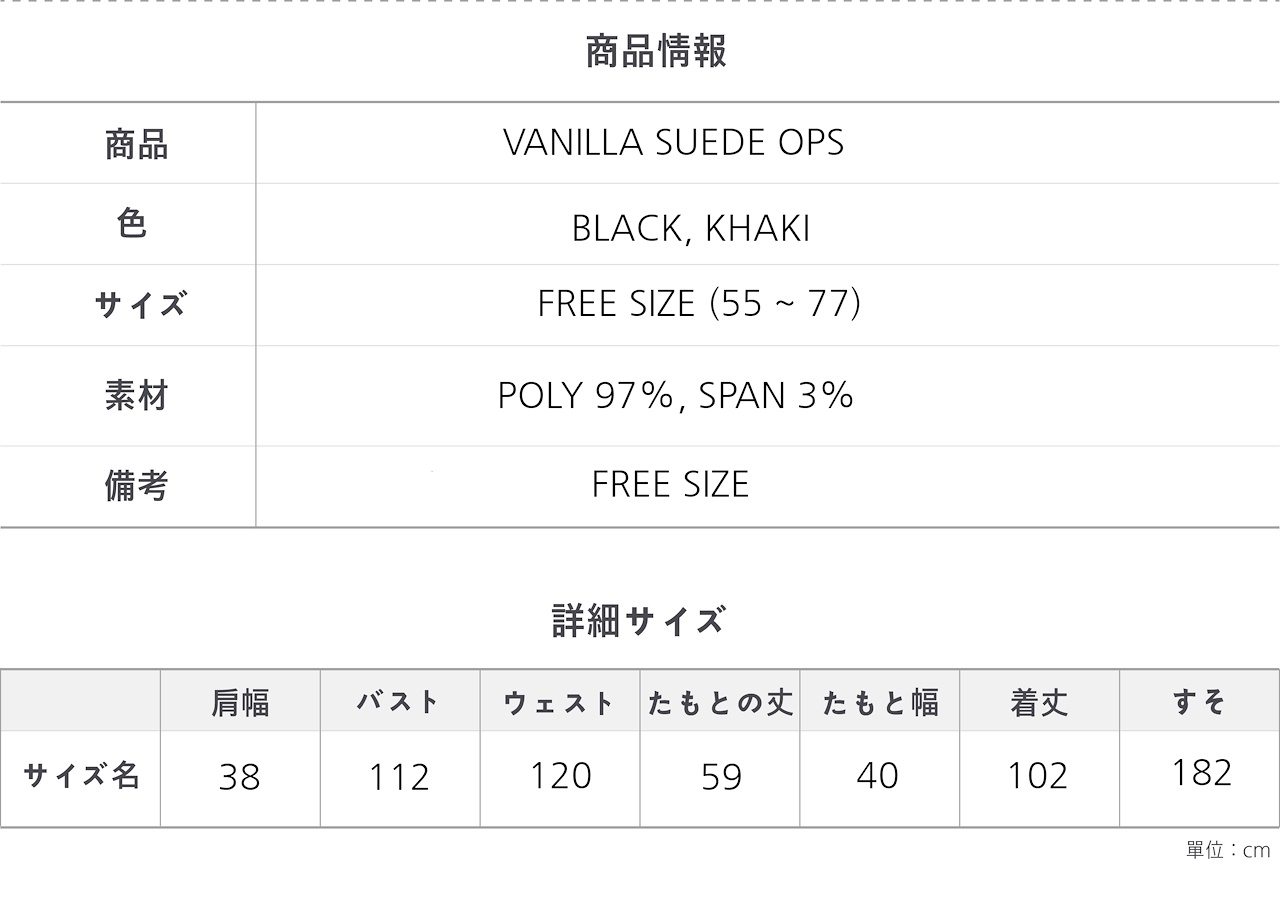Select the VANILLA SUEDE OPS product name
Viewport: 1280px width, 902px height.
coord(674,143)
